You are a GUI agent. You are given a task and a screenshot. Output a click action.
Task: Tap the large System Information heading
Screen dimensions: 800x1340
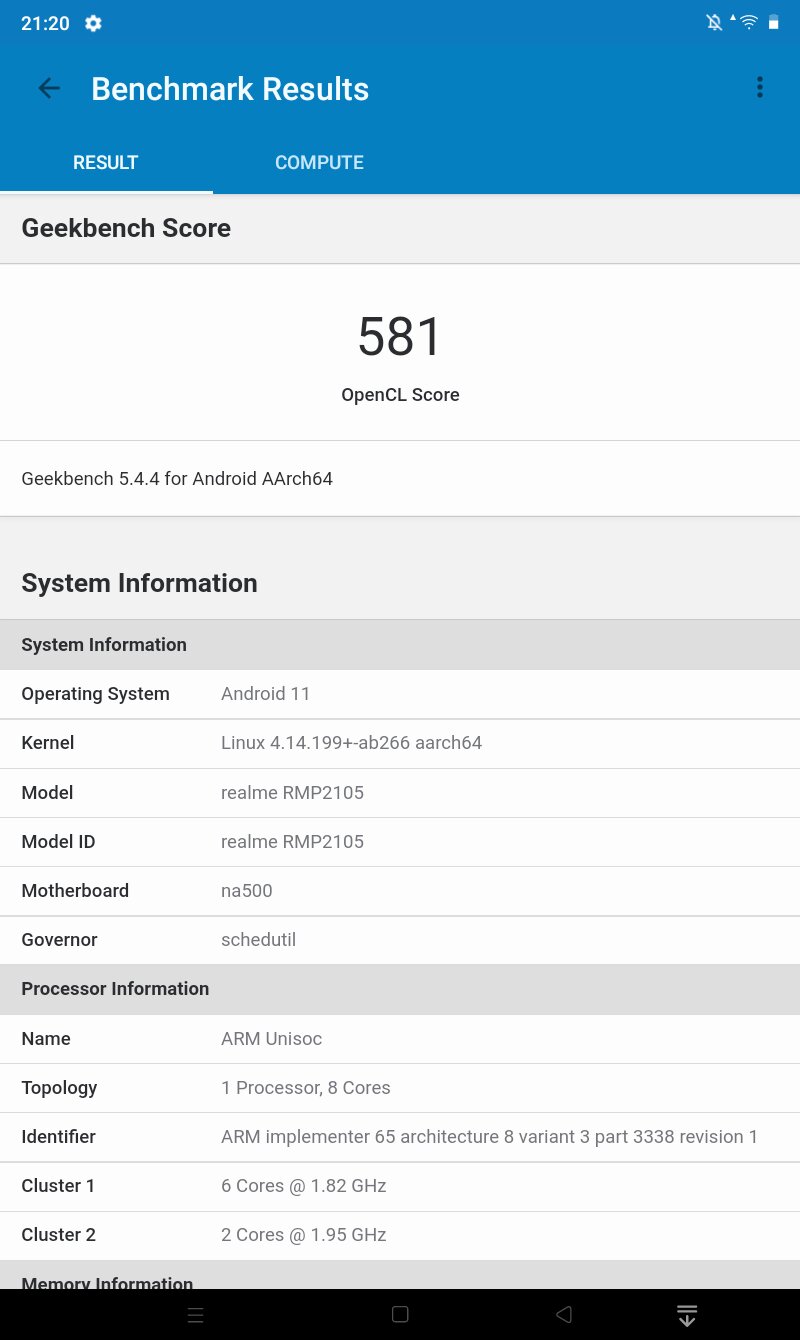point(139,583)
